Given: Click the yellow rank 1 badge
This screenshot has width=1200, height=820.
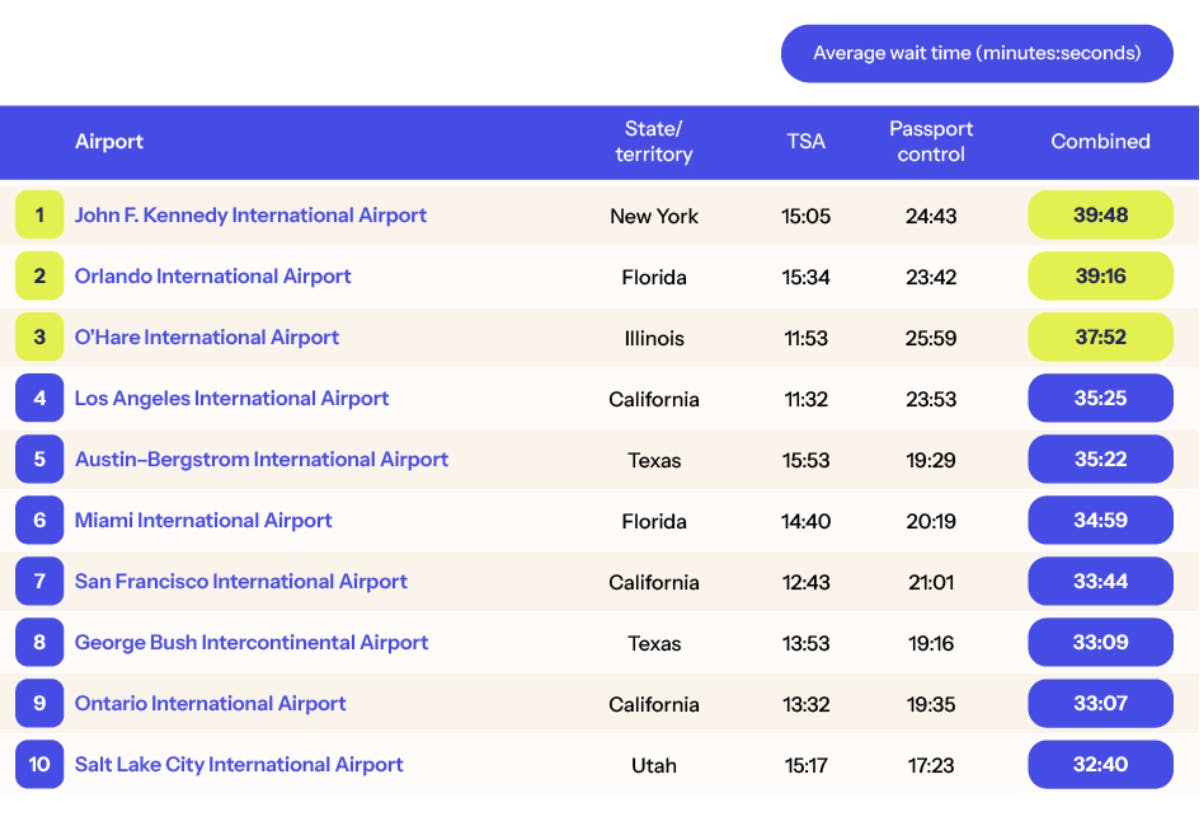Looking at the screenshot, I should [39, 215].
